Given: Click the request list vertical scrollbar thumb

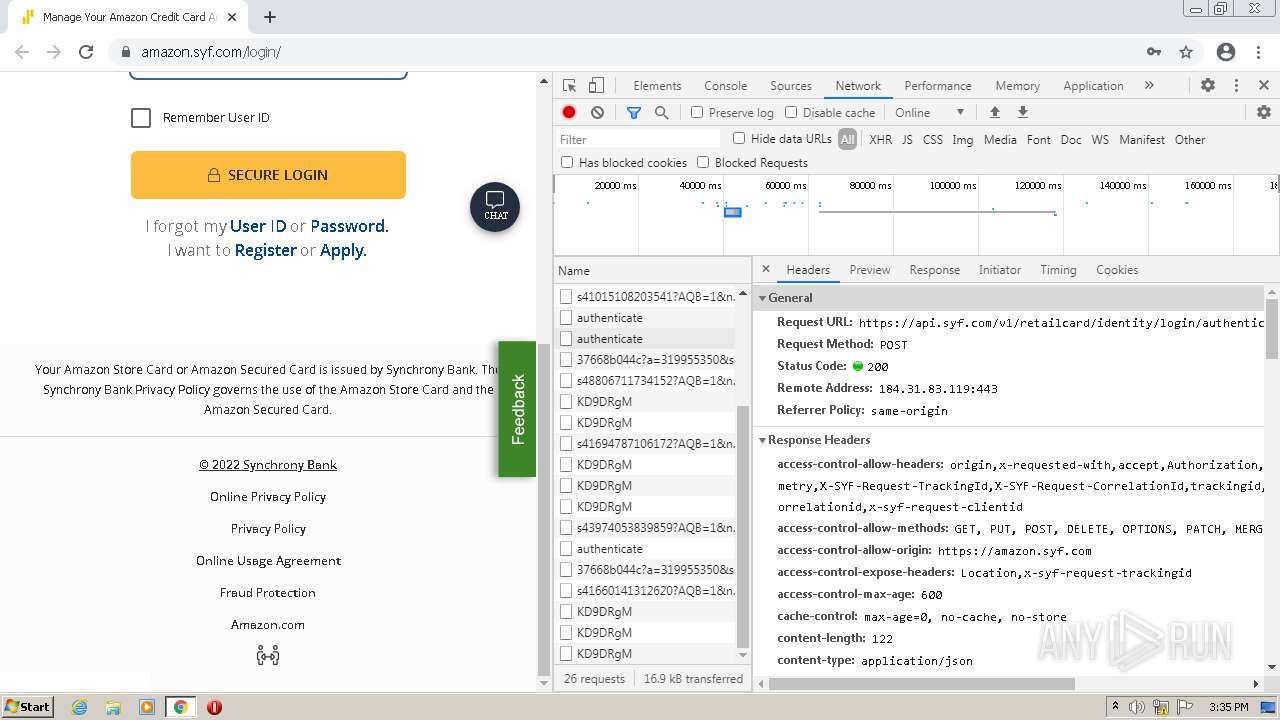Looking at the screenshot, I should [743, 526].
